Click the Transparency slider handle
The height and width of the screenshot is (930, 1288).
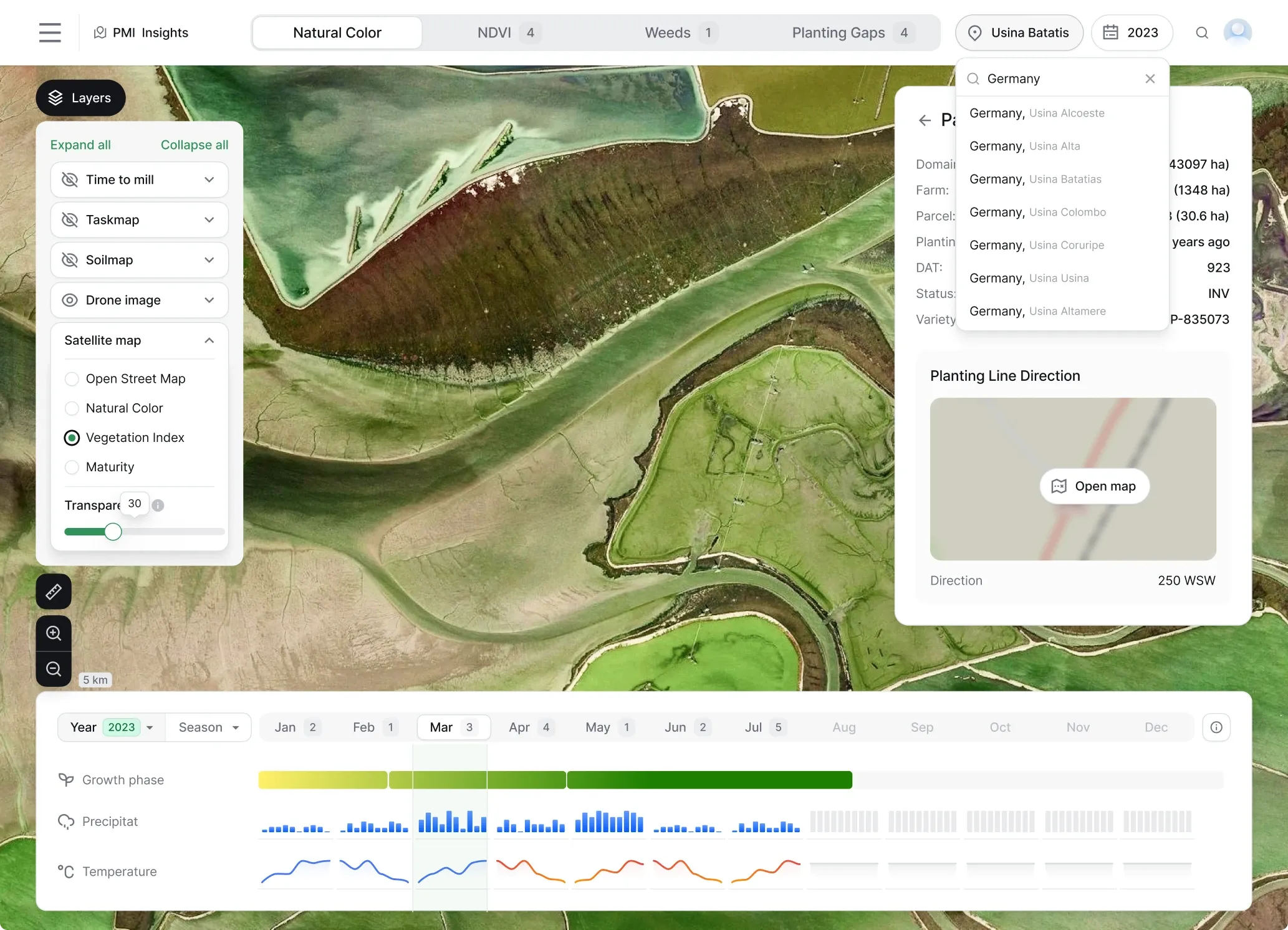[x=113, y=532]
